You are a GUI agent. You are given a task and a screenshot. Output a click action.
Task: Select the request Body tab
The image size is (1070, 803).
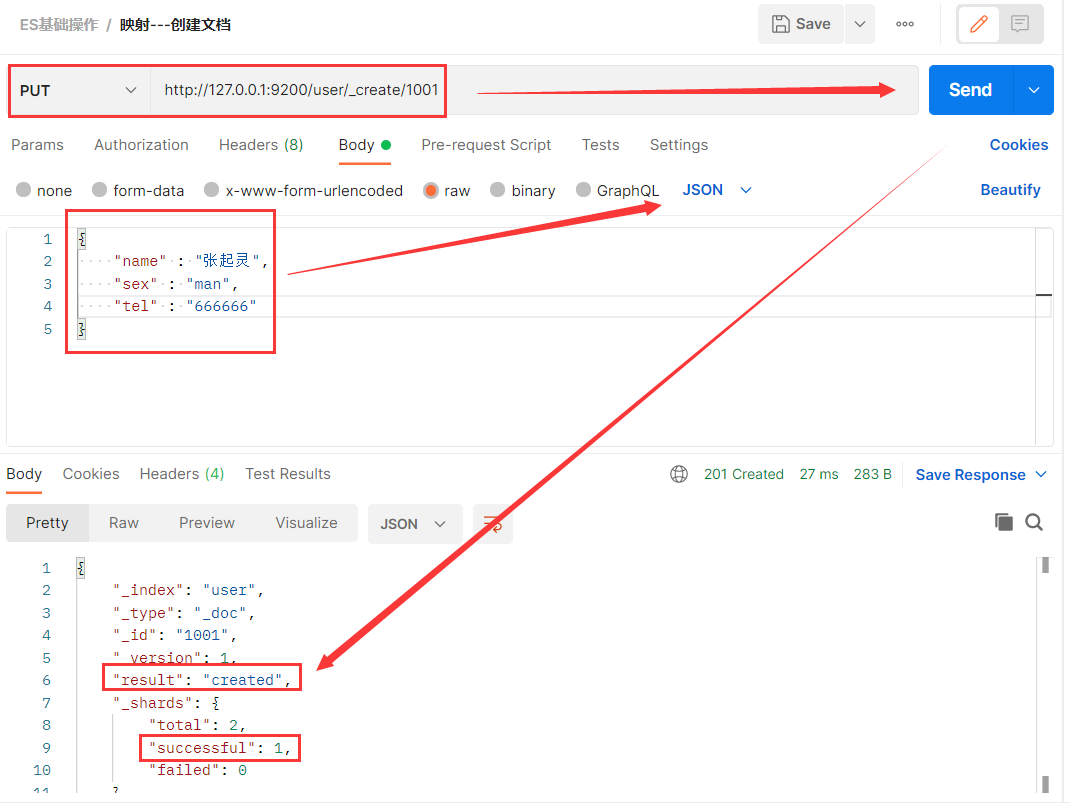coord(364,145)
